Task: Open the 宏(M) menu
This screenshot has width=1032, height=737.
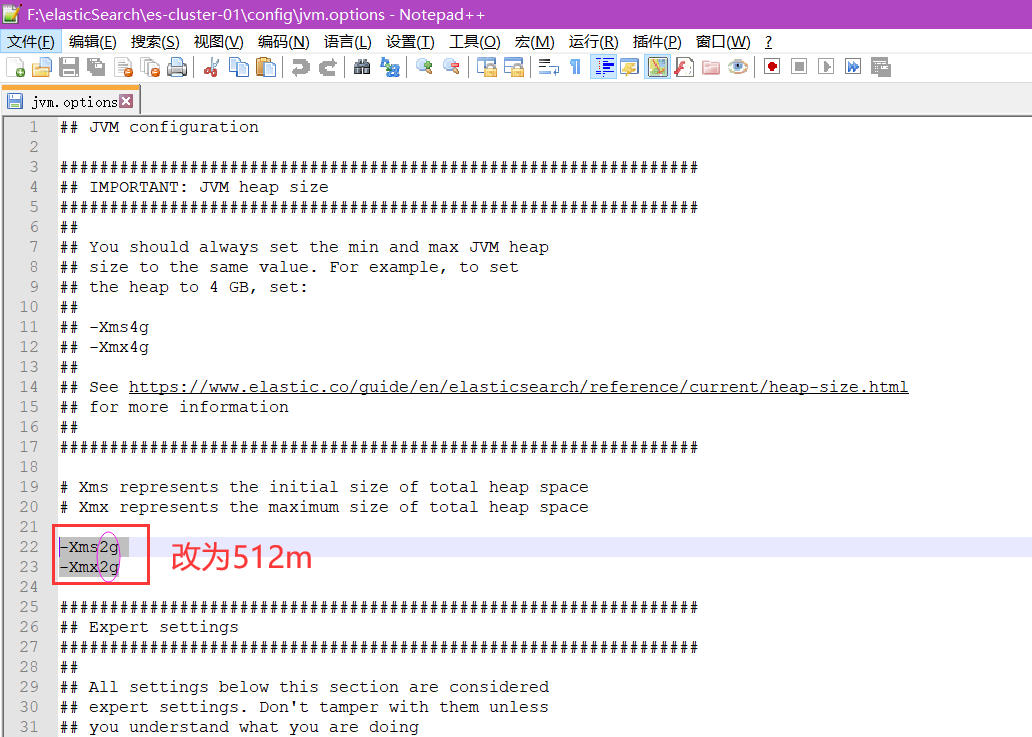Action: (534, 42)
